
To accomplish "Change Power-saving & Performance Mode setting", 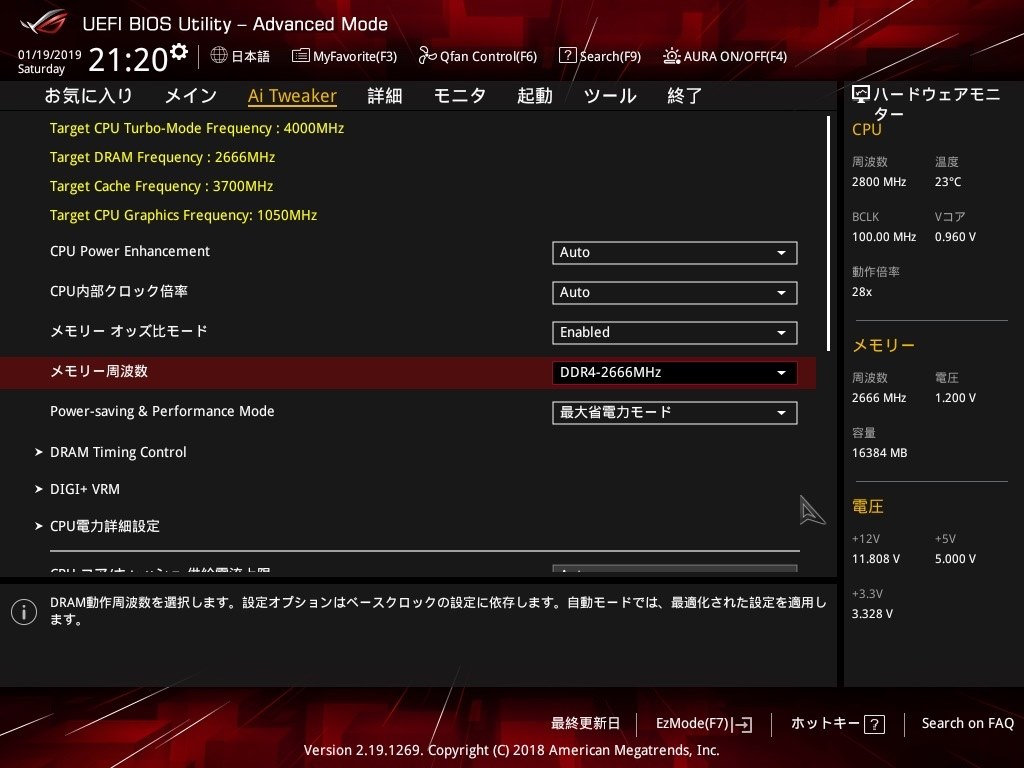I will [x=674, y=412].
